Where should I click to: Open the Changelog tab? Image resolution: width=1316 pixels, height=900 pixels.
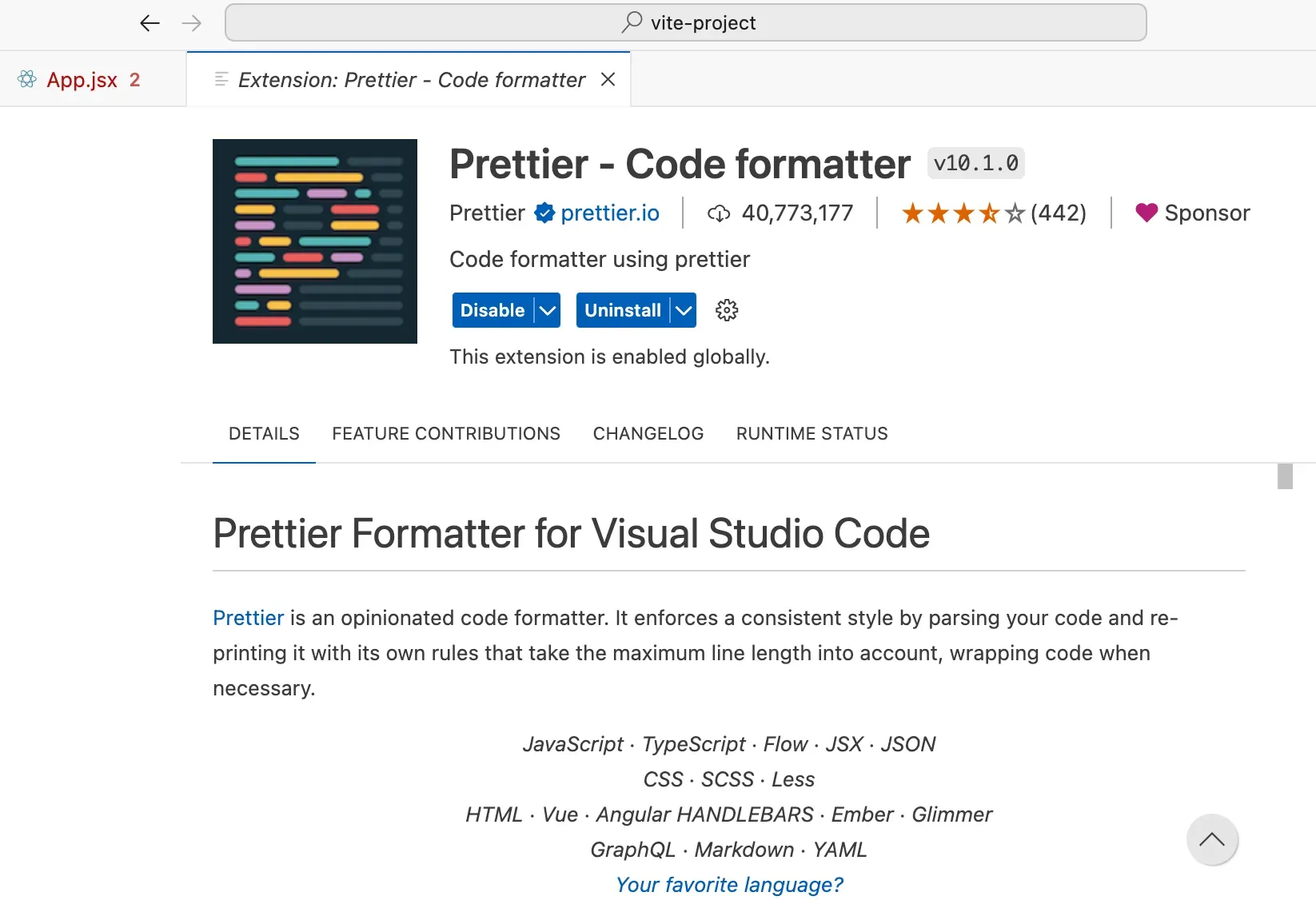[648, 433]
